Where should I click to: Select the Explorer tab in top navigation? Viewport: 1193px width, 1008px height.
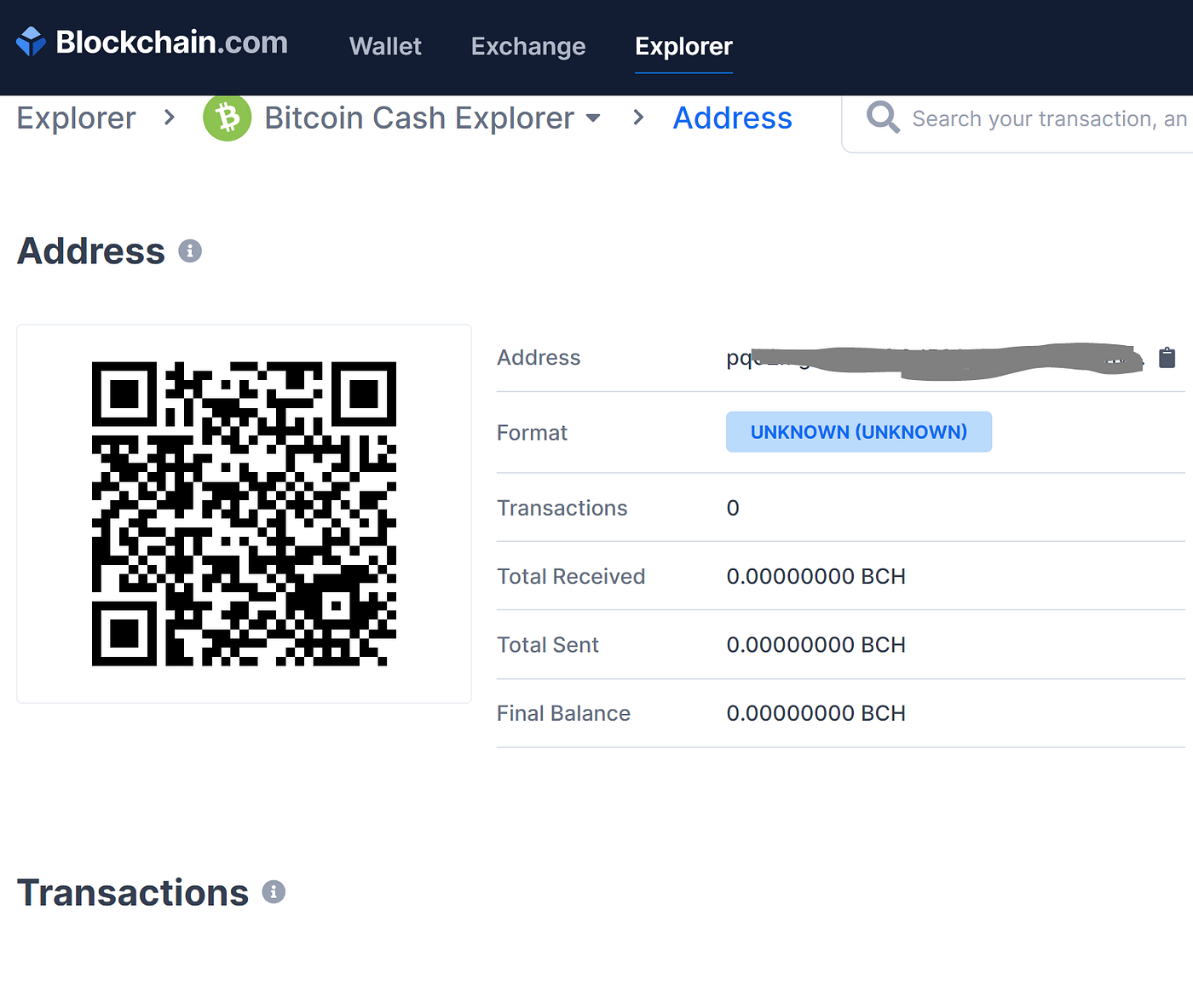683,46
